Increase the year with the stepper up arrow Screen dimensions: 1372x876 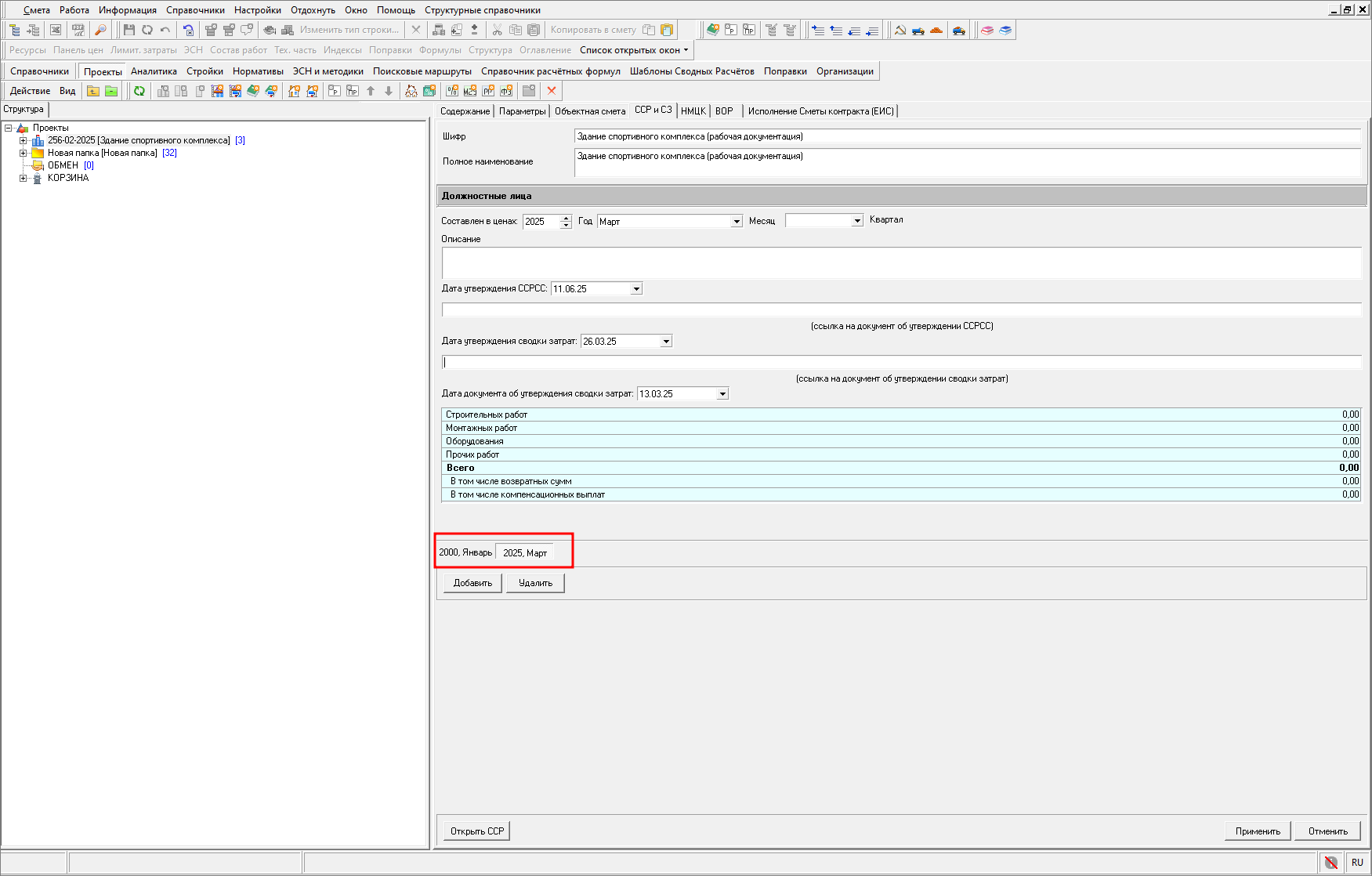pyautogui.click(x=566, y=219)
